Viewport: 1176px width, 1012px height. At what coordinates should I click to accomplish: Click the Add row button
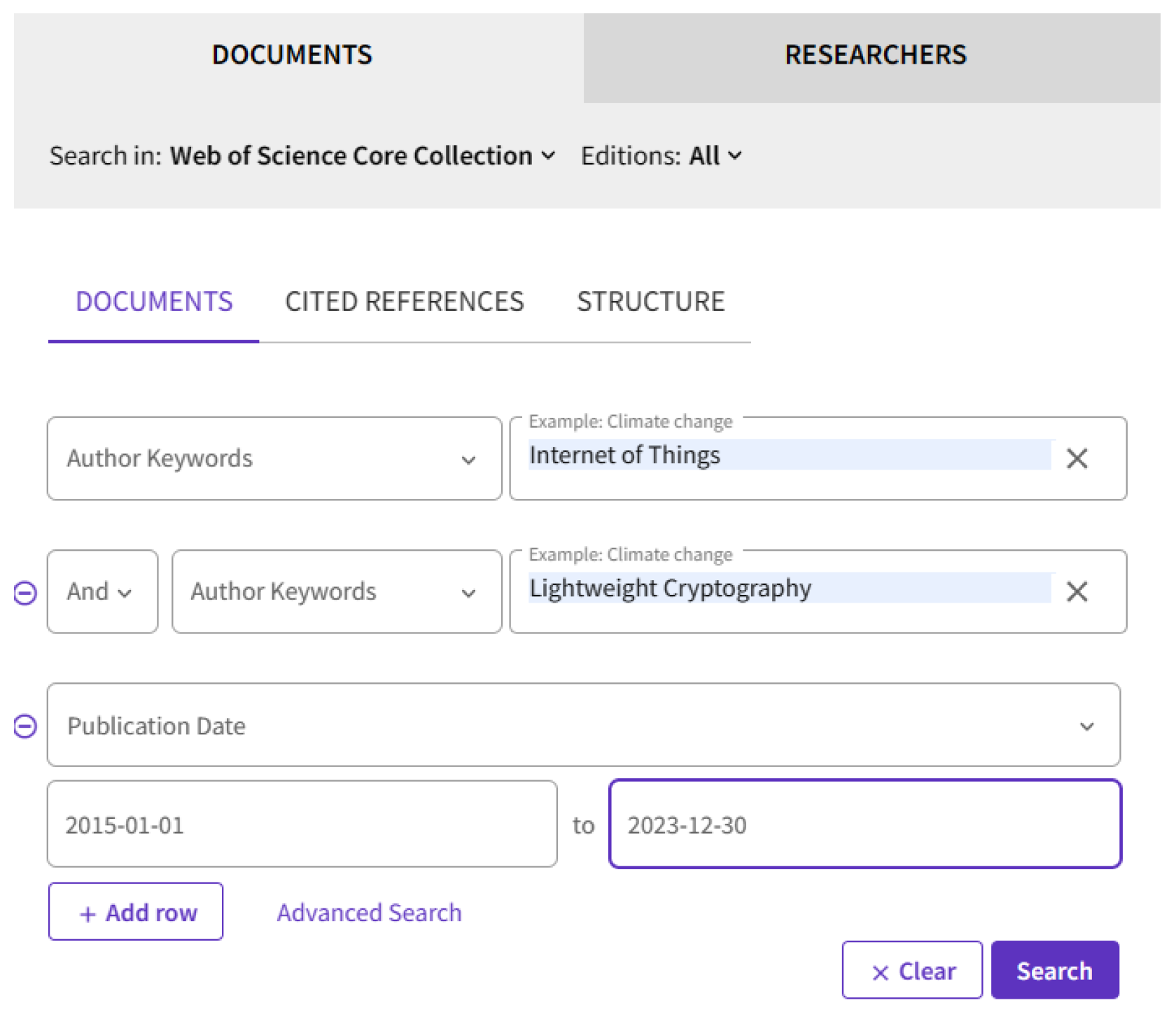pyautogui.click(x=136, y=912)
